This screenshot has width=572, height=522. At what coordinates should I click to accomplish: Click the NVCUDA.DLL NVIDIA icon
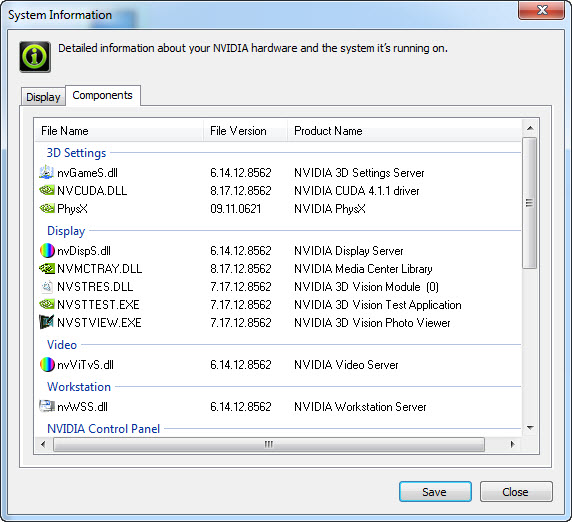[46, 190]
